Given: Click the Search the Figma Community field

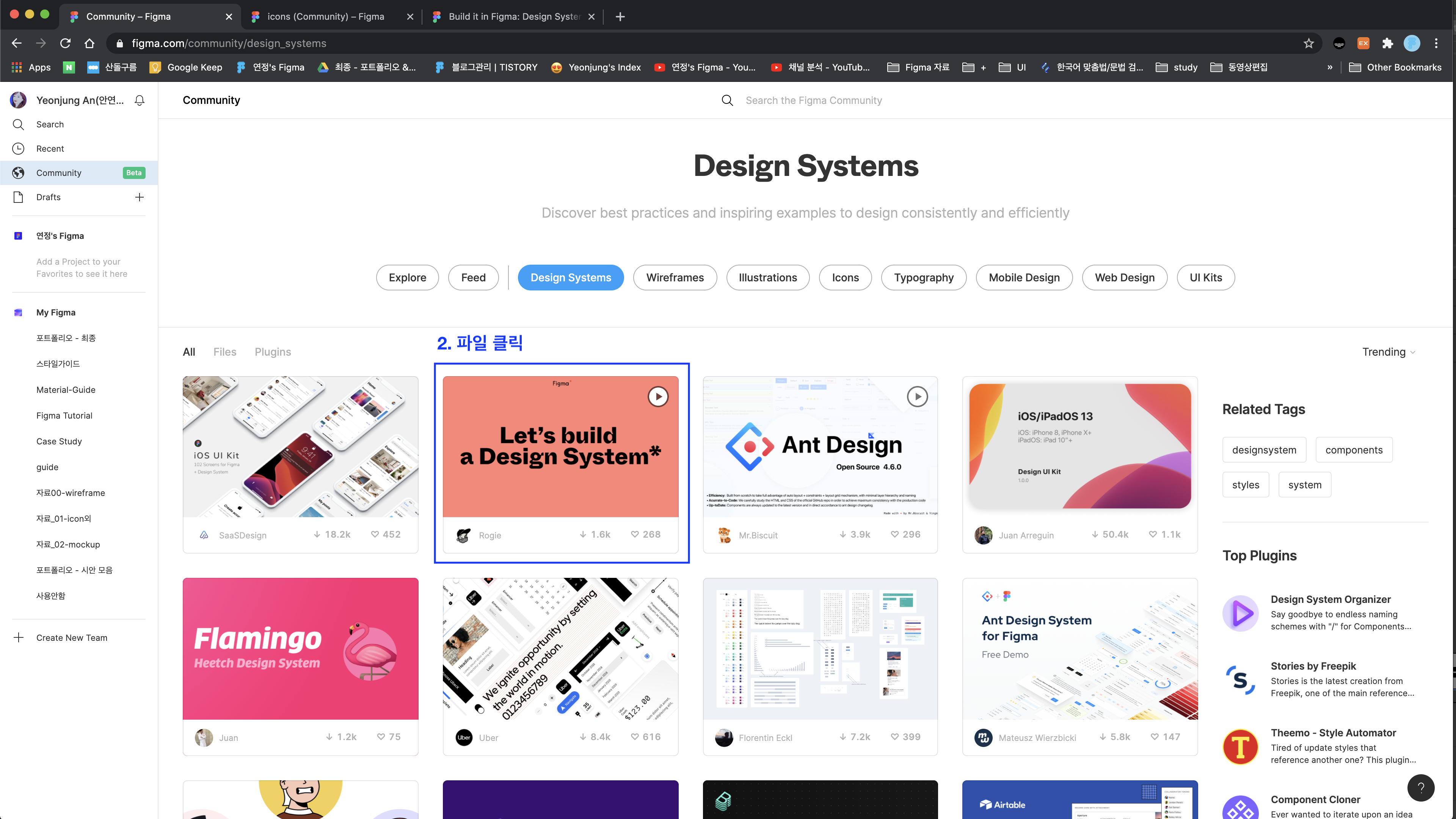Looking at the screenshot, I should [813, 100].
